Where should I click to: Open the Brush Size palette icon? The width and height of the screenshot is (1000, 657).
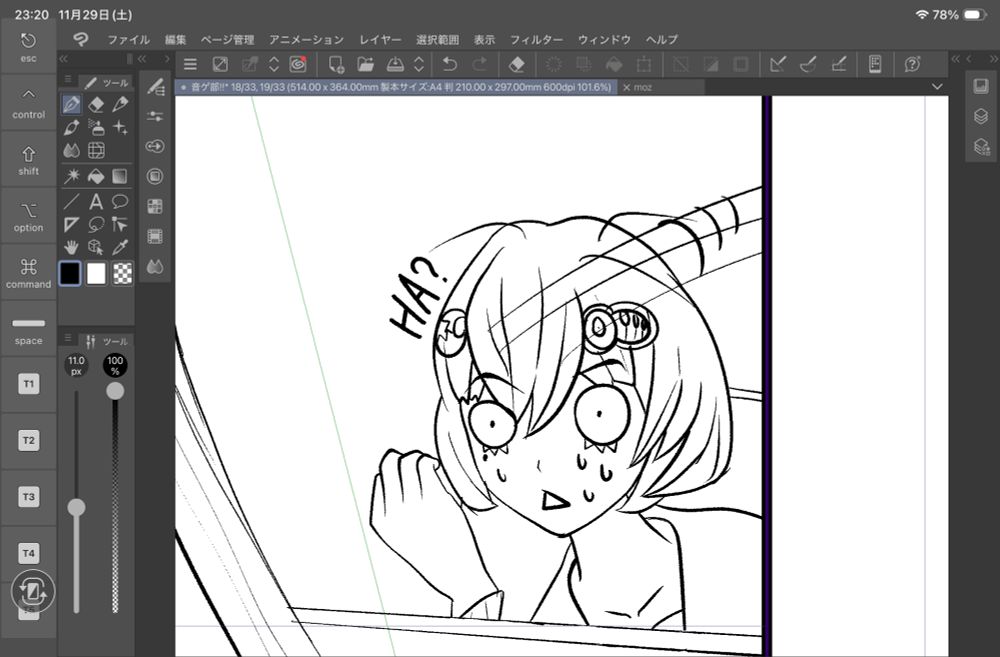(155, 146)
